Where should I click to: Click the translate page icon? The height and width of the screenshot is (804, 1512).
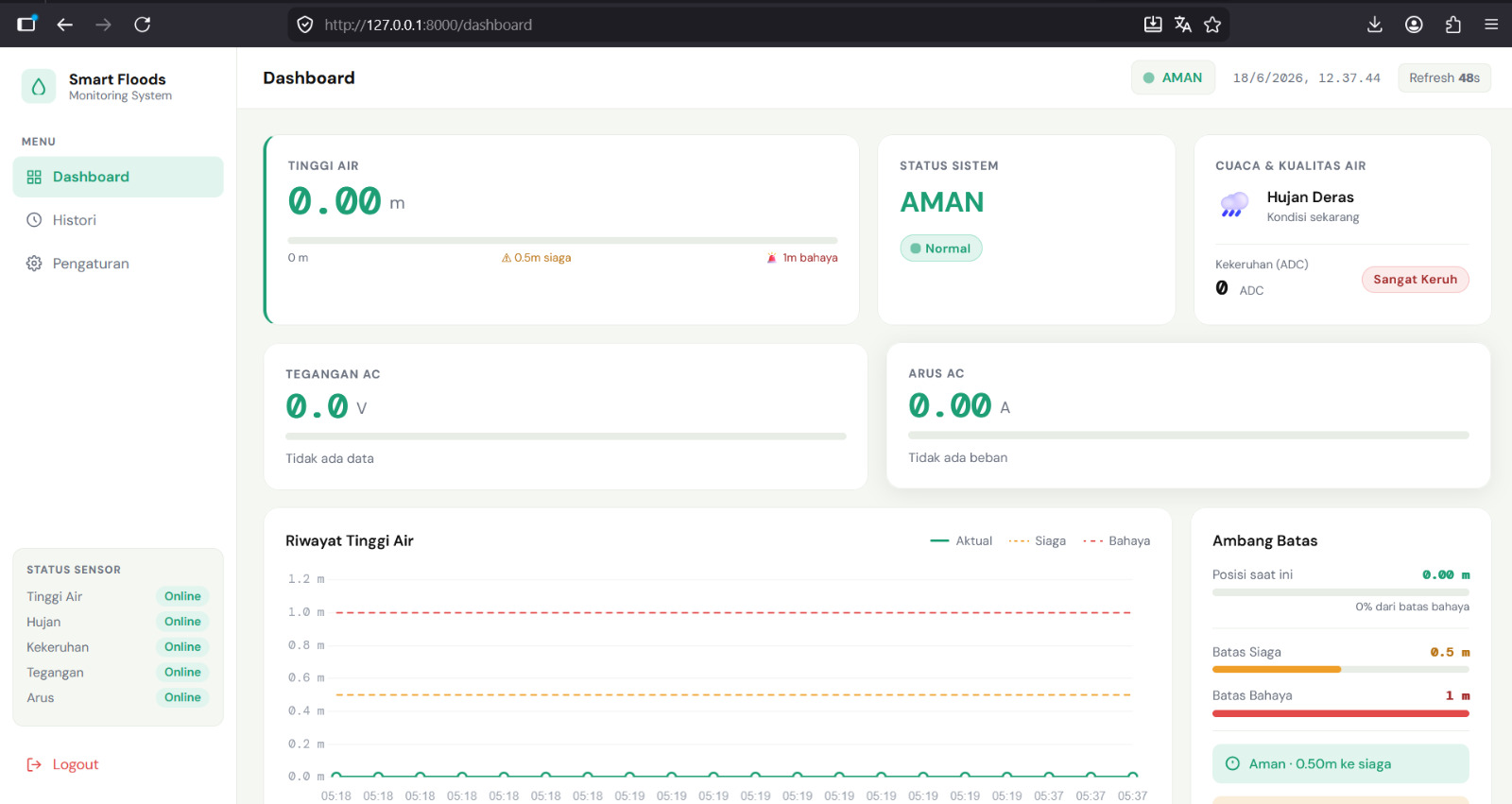pos(1183,25)
